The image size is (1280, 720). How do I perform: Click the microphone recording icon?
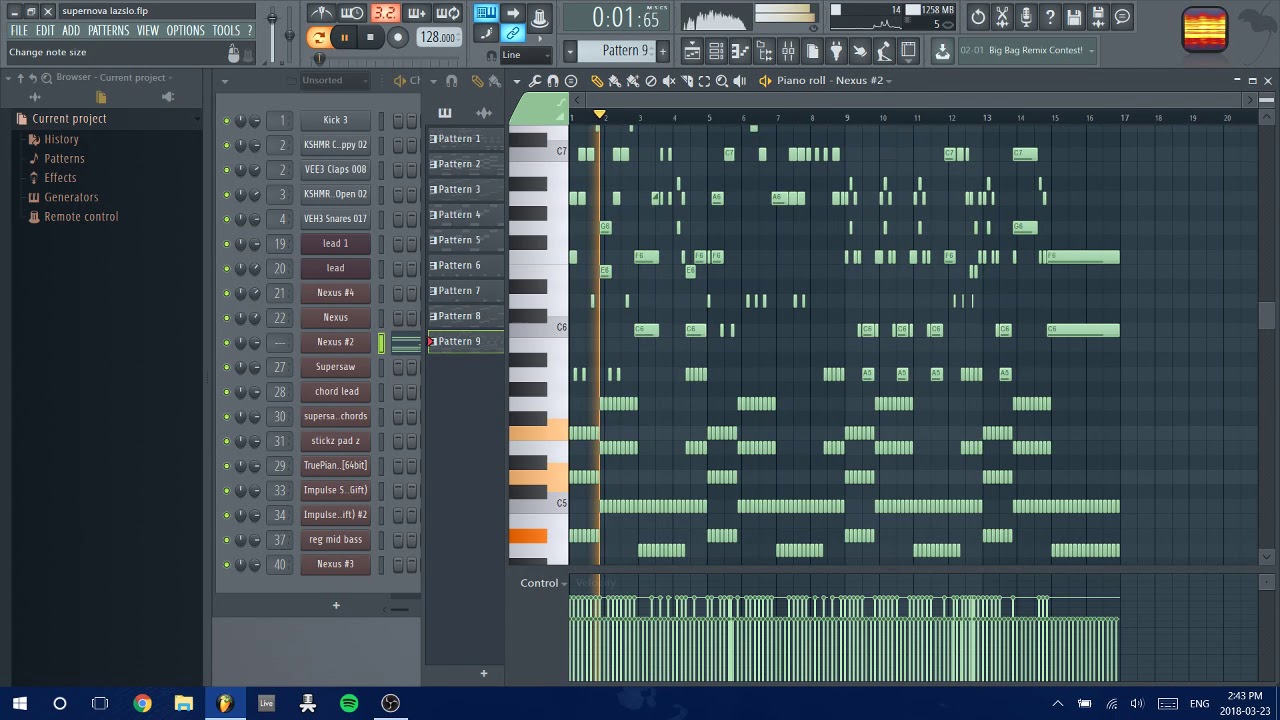pos(1026,17)
